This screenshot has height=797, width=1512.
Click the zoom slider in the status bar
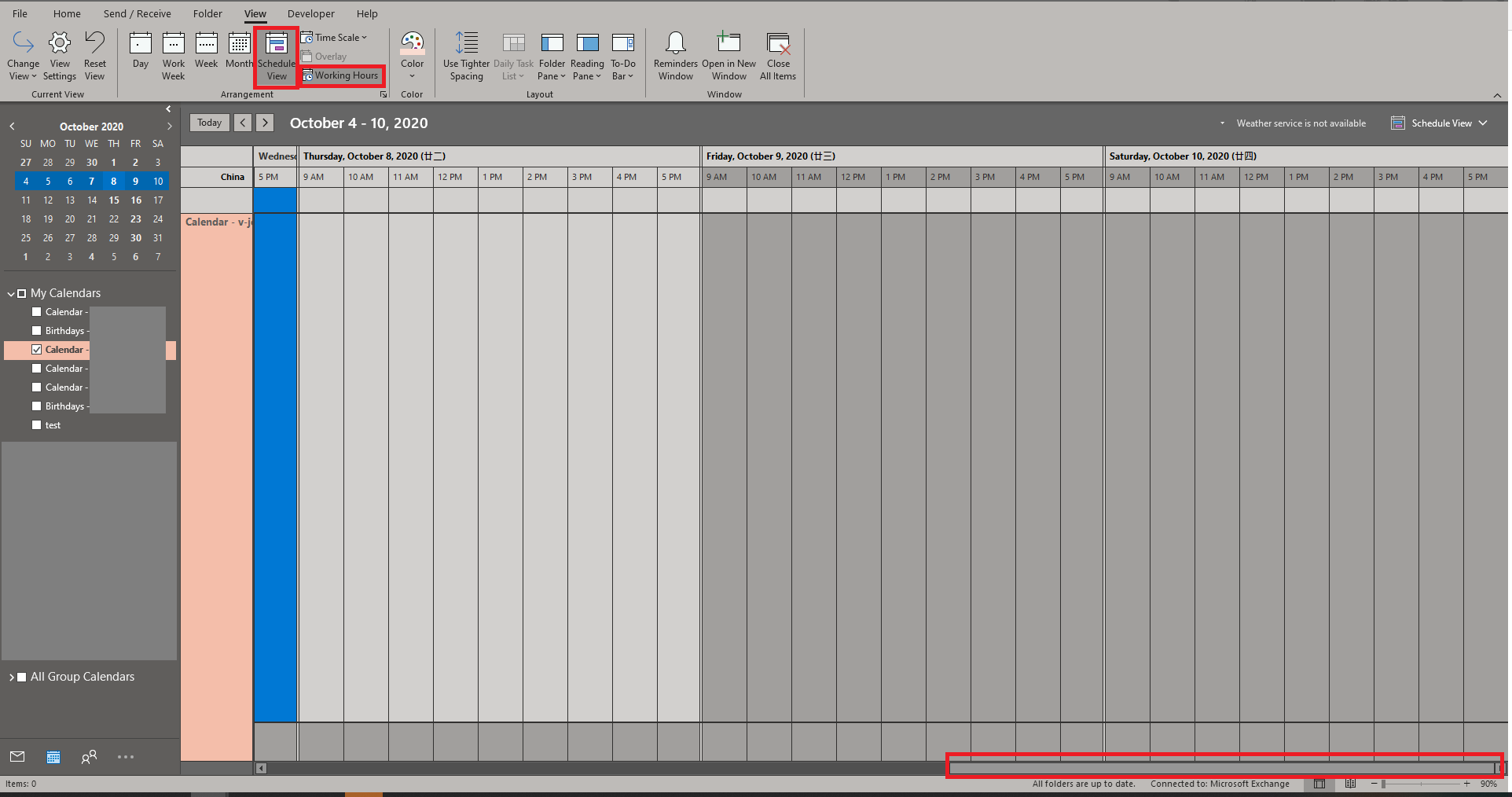pos(1421,784)
